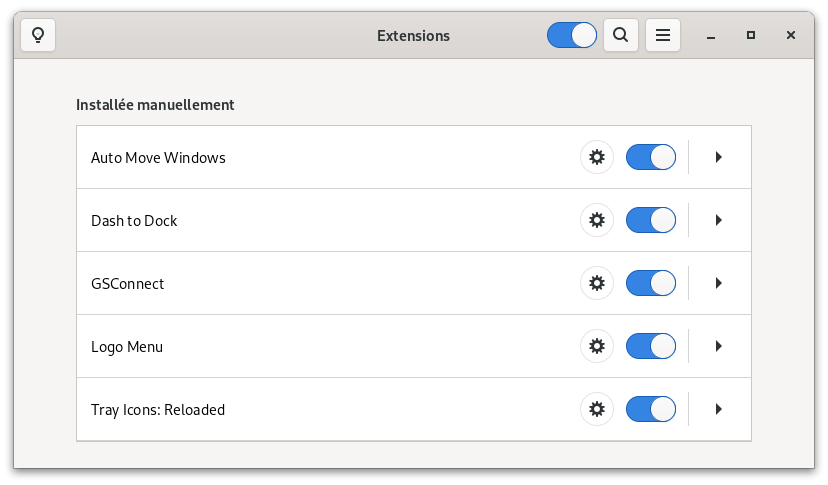Expand Tray Icons: Reloaded details

point(718,409)
